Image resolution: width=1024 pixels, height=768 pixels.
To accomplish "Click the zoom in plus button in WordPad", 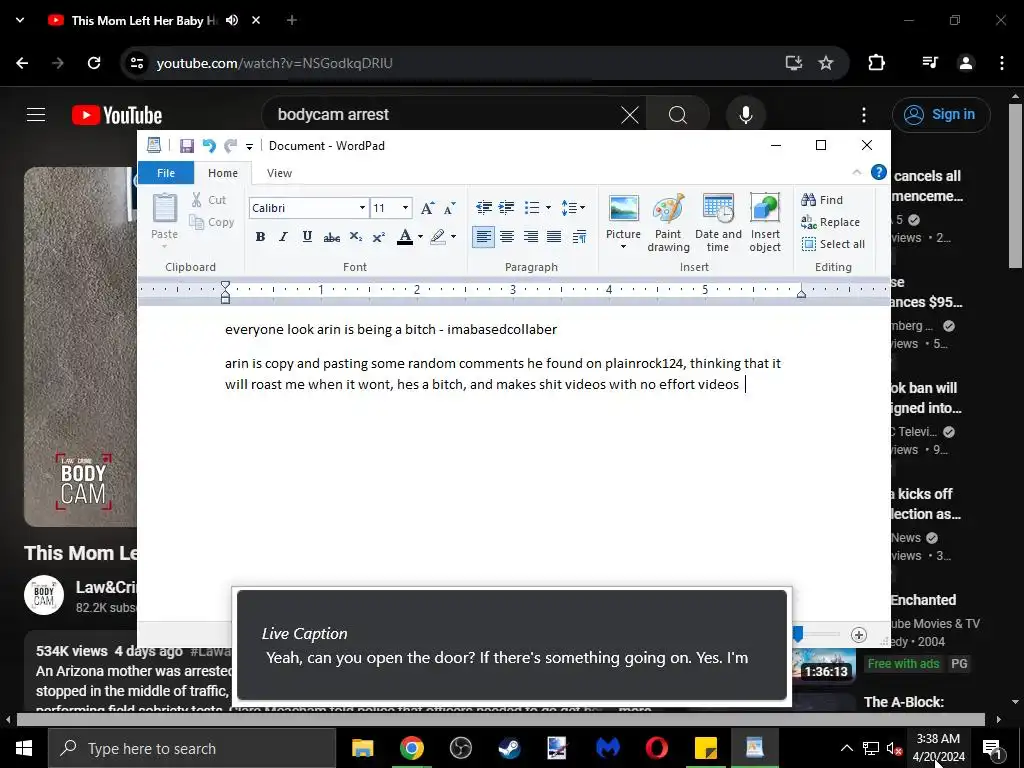I will 859,634.
